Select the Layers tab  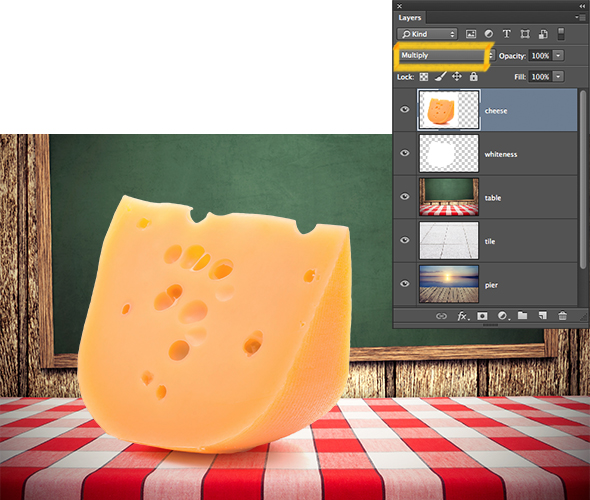pos(410,18)
